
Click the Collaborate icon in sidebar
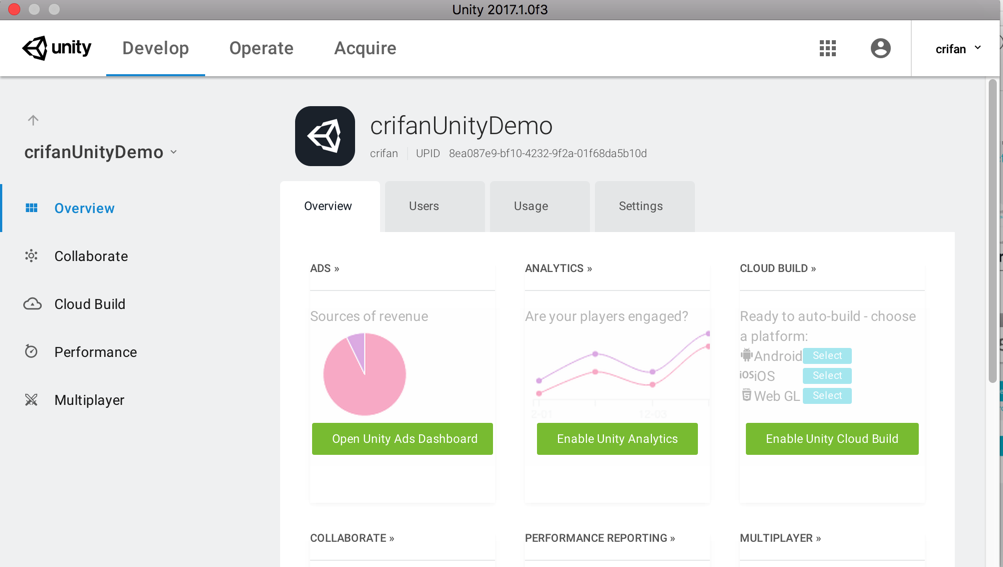[x=31, y=255]
